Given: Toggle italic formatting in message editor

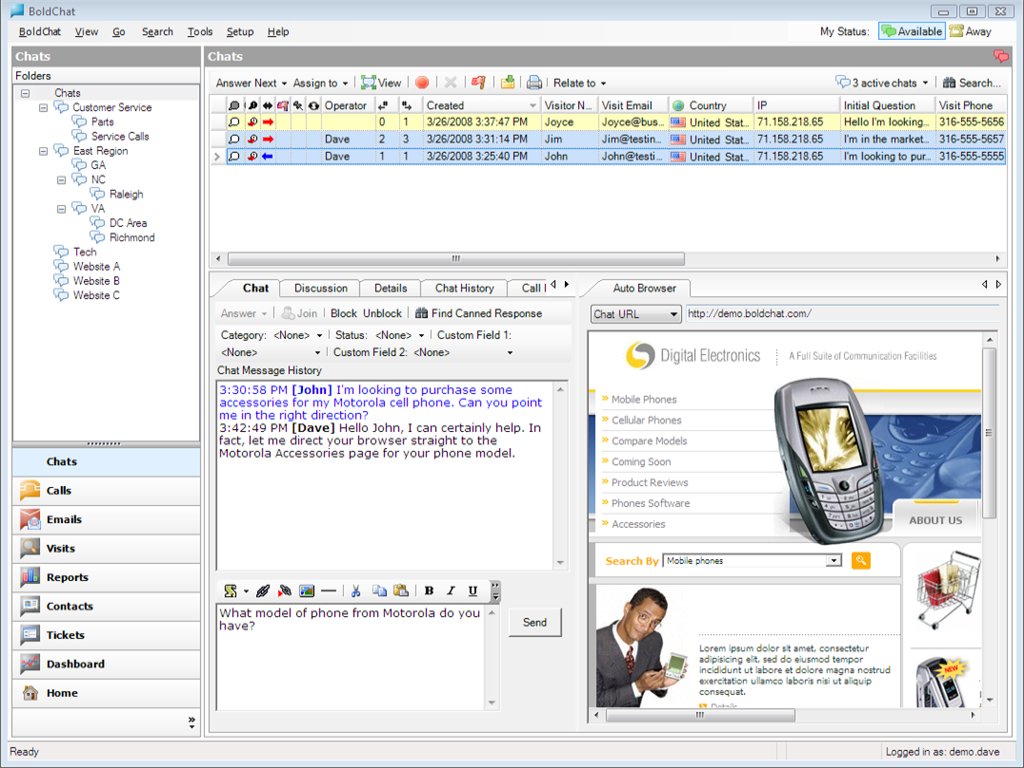Looking at the screenshot, I should pos(451,591).
